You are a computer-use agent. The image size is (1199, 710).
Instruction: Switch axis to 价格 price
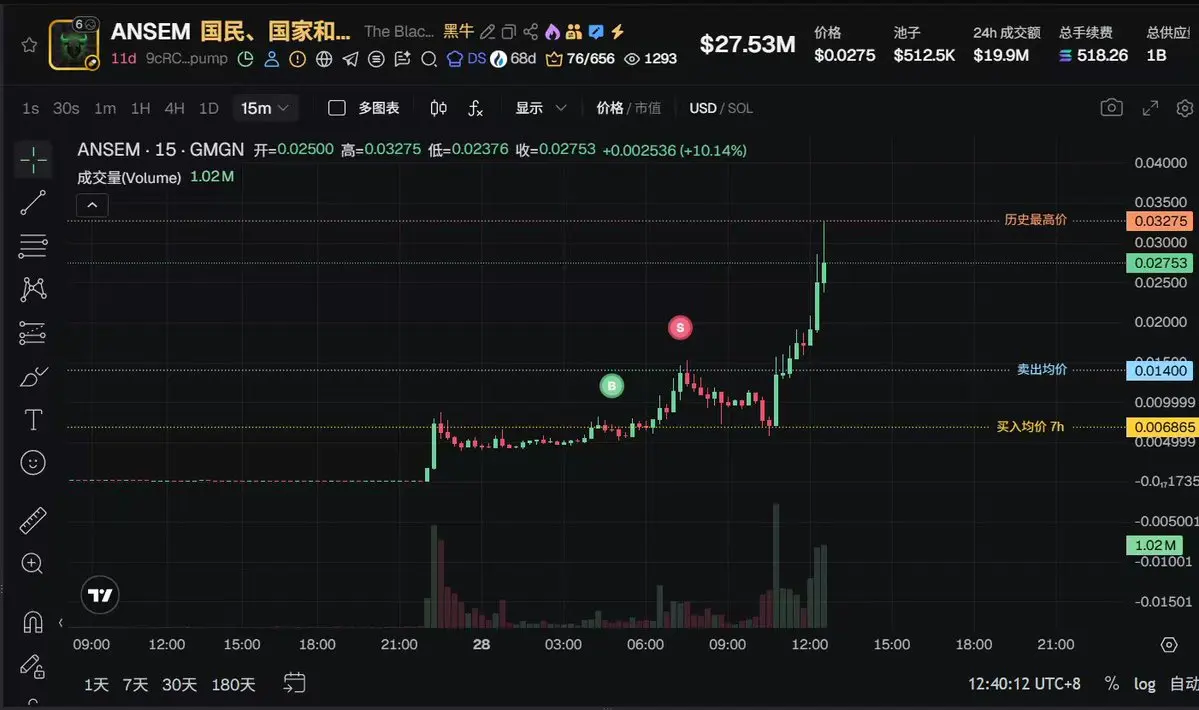(609, 109)
